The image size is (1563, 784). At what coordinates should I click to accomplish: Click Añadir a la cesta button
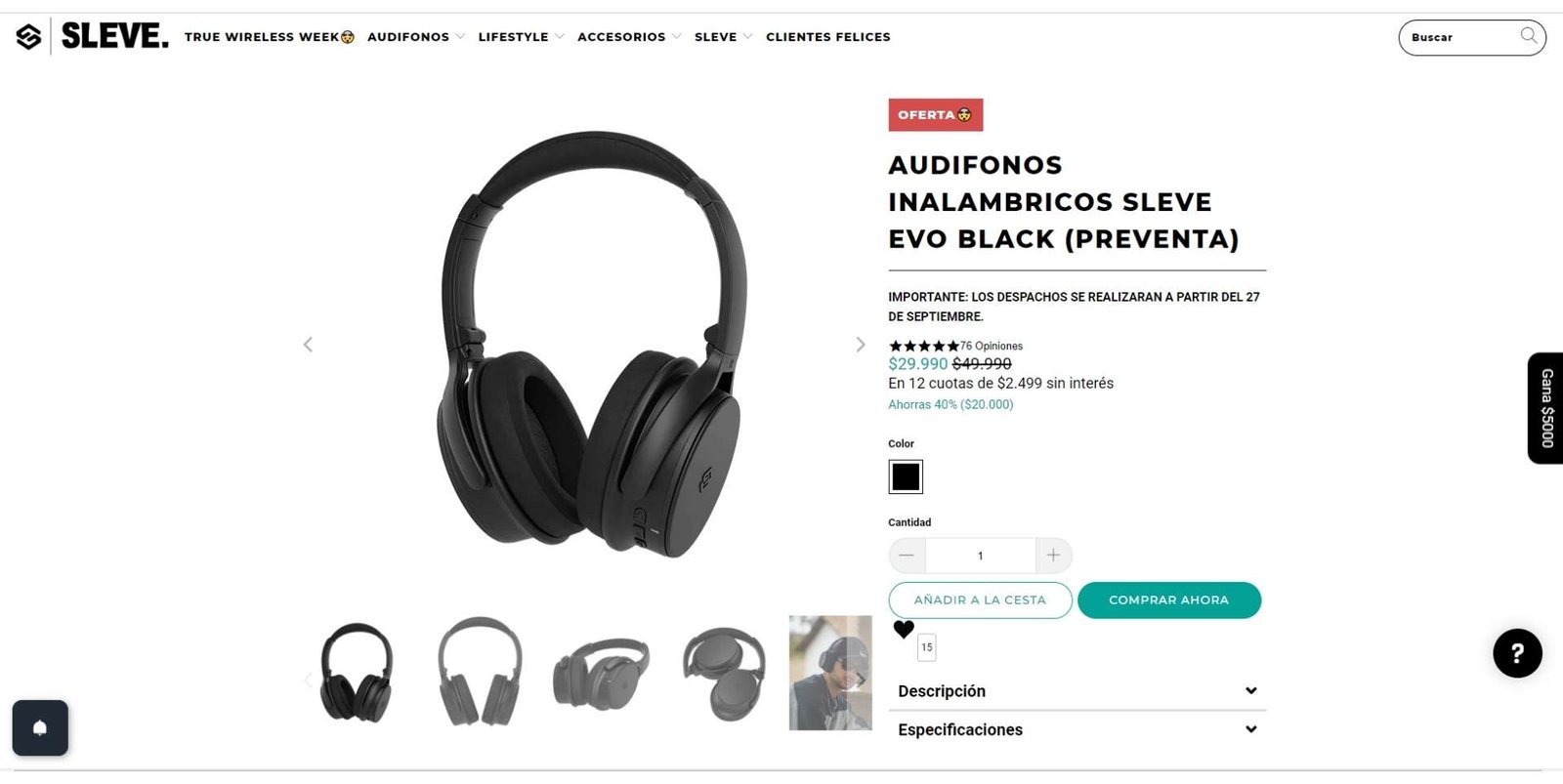(x=980, y=600)
